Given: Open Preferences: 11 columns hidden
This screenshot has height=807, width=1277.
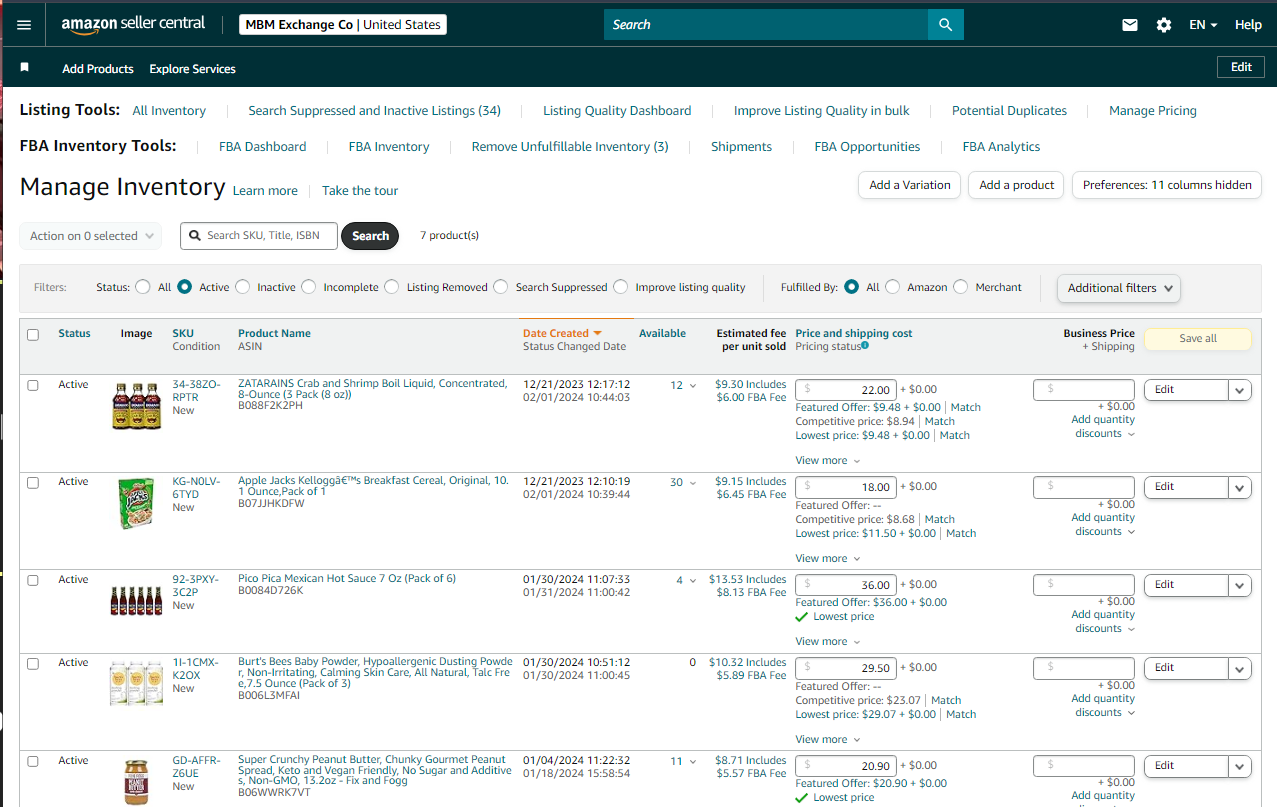Looking at the screenshot, I should click(x=1167, y=185).
